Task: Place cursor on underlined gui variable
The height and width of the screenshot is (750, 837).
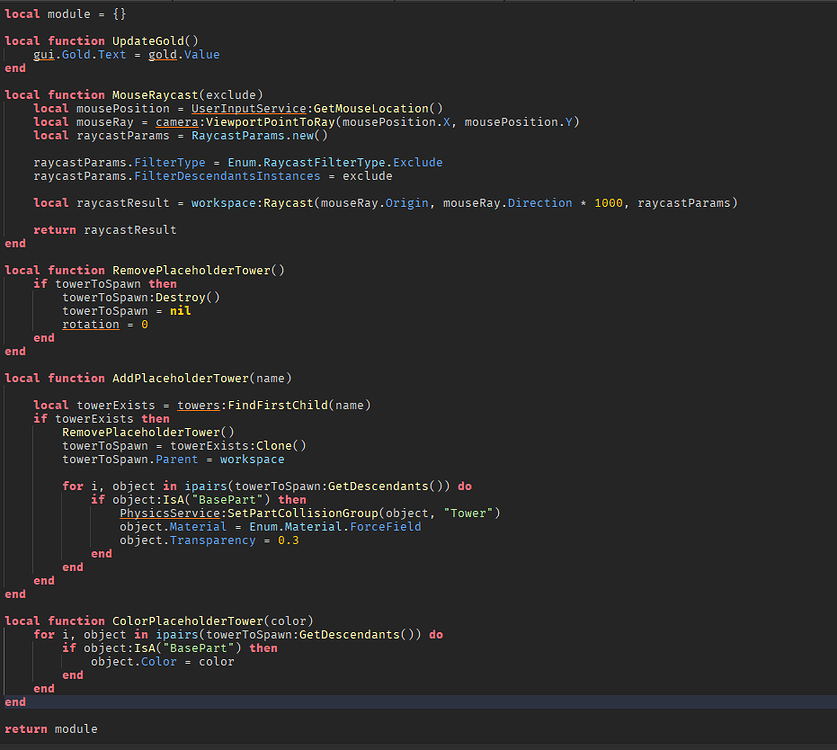Action: click(43, 55)
